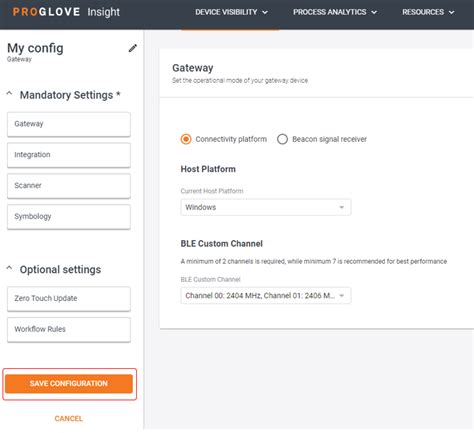
Task: Open the Device Visibility menu
Action: point(231,12)
